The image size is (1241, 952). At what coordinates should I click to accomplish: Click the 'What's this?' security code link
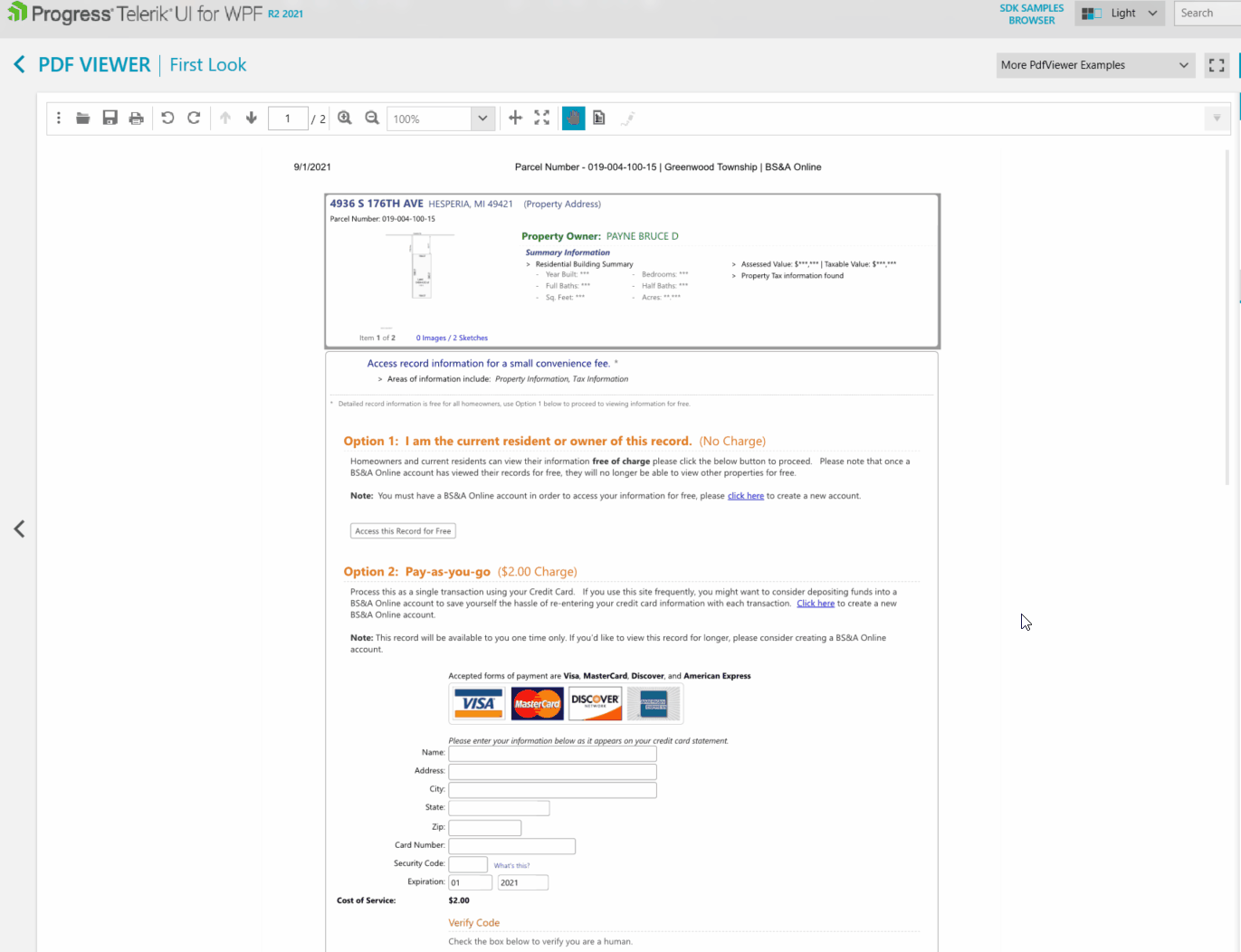point(511,866)
